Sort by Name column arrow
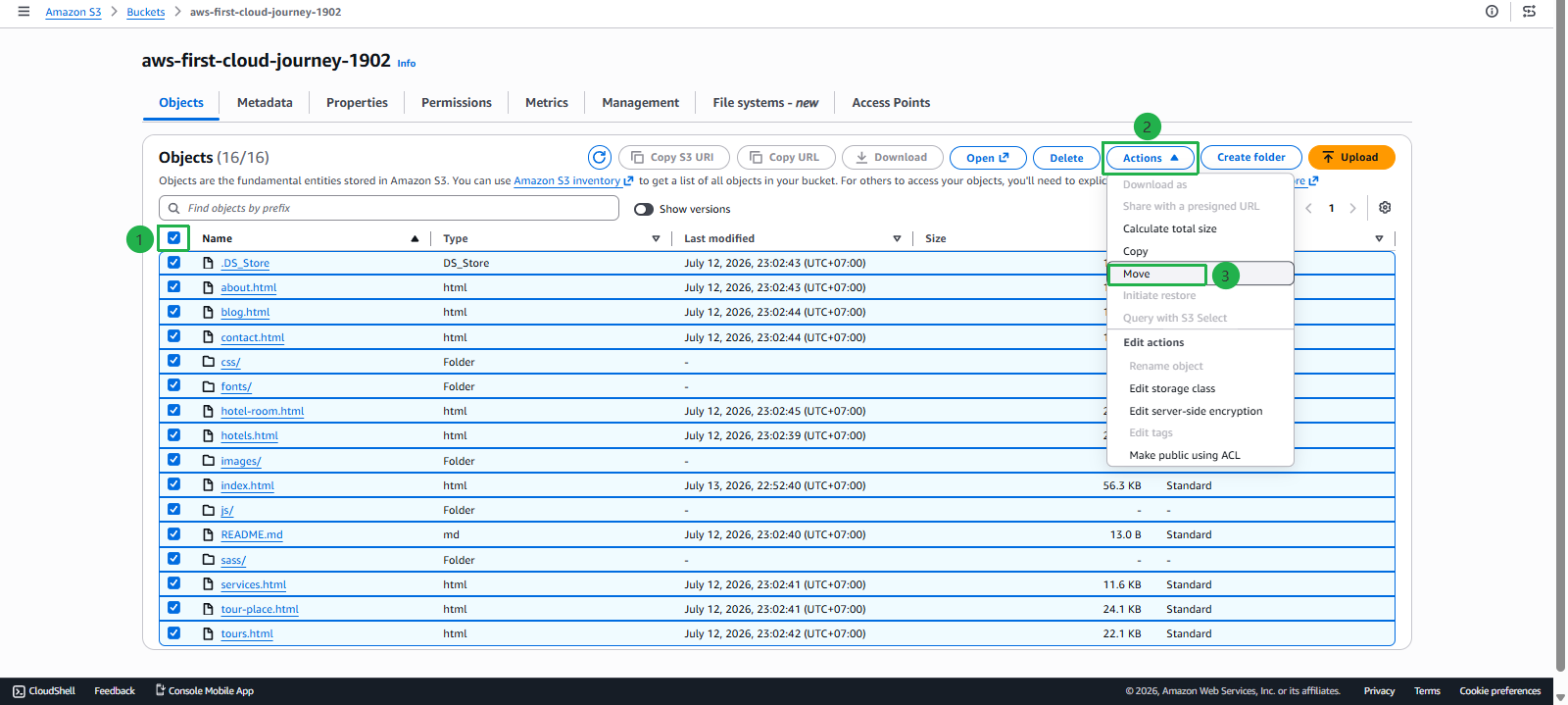 (x=415, y=238)
